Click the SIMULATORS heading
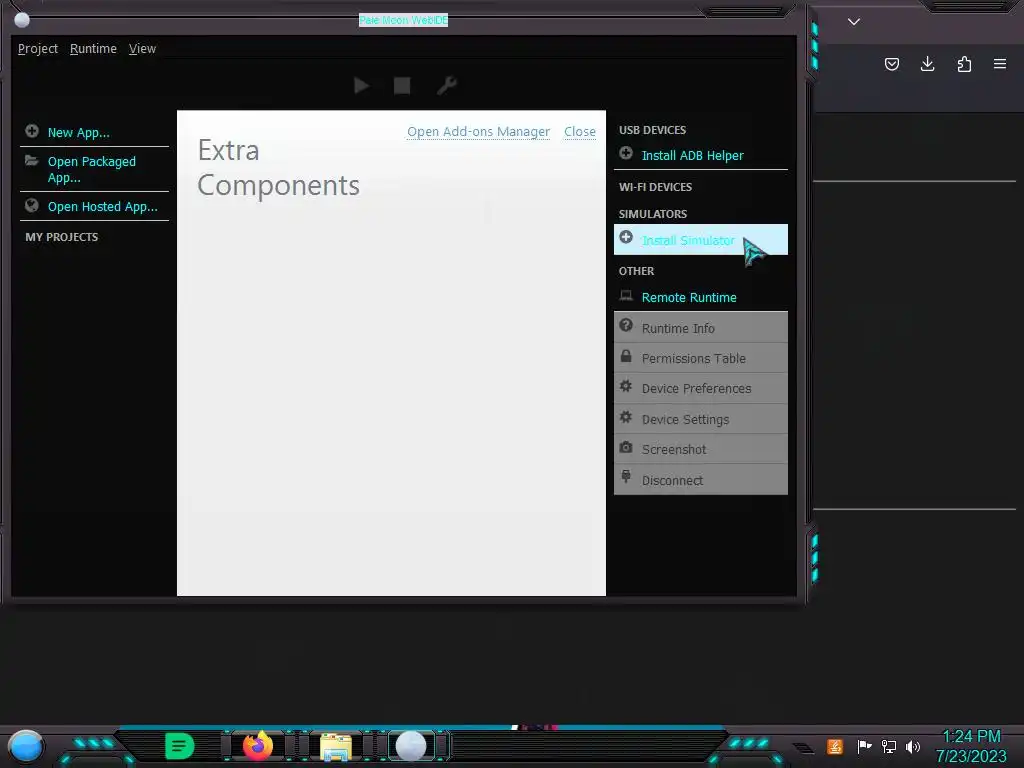This screenshot has height=768, width=1024. (652, 214)
